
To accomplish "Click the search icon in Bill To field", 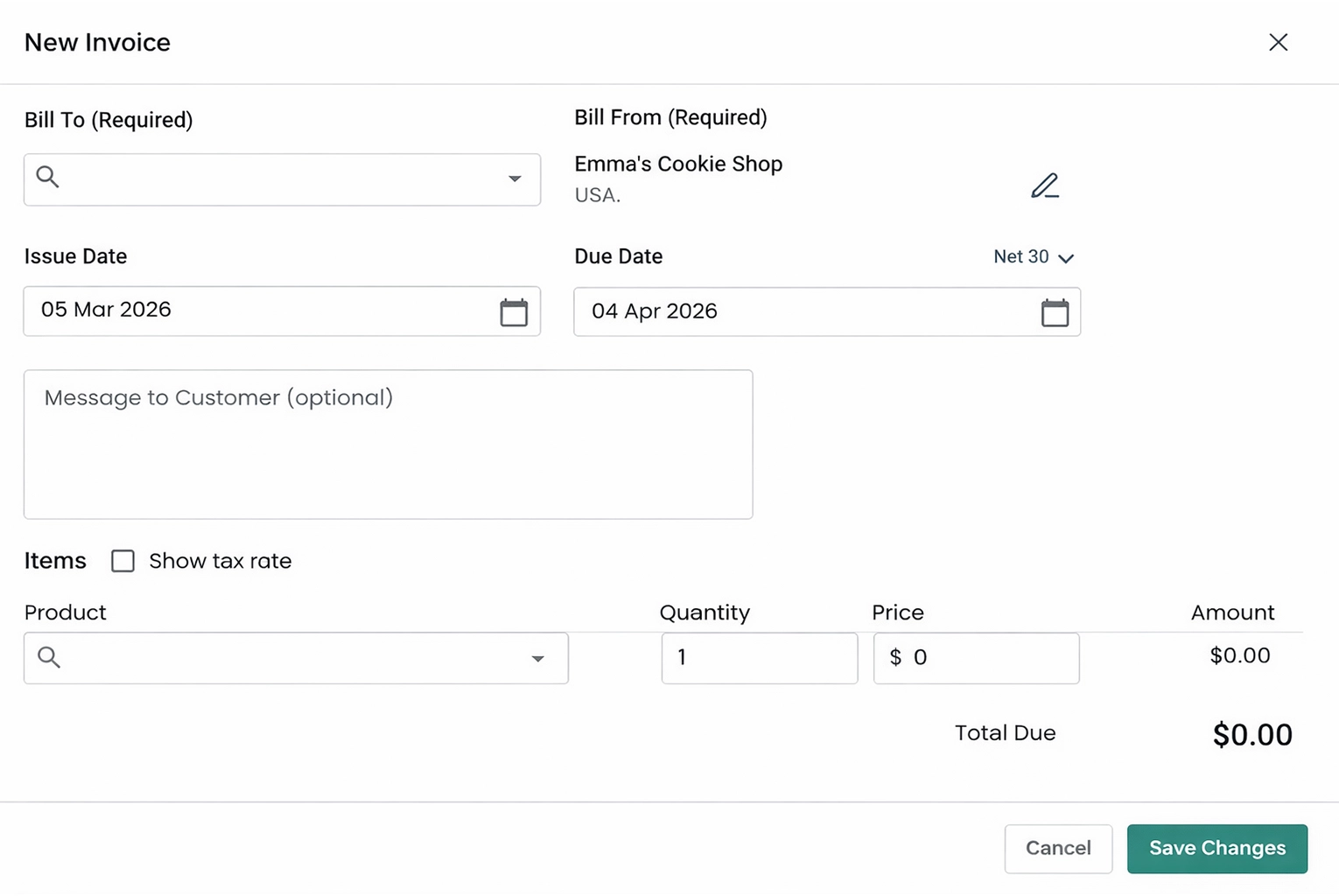I will coord(48,177).
